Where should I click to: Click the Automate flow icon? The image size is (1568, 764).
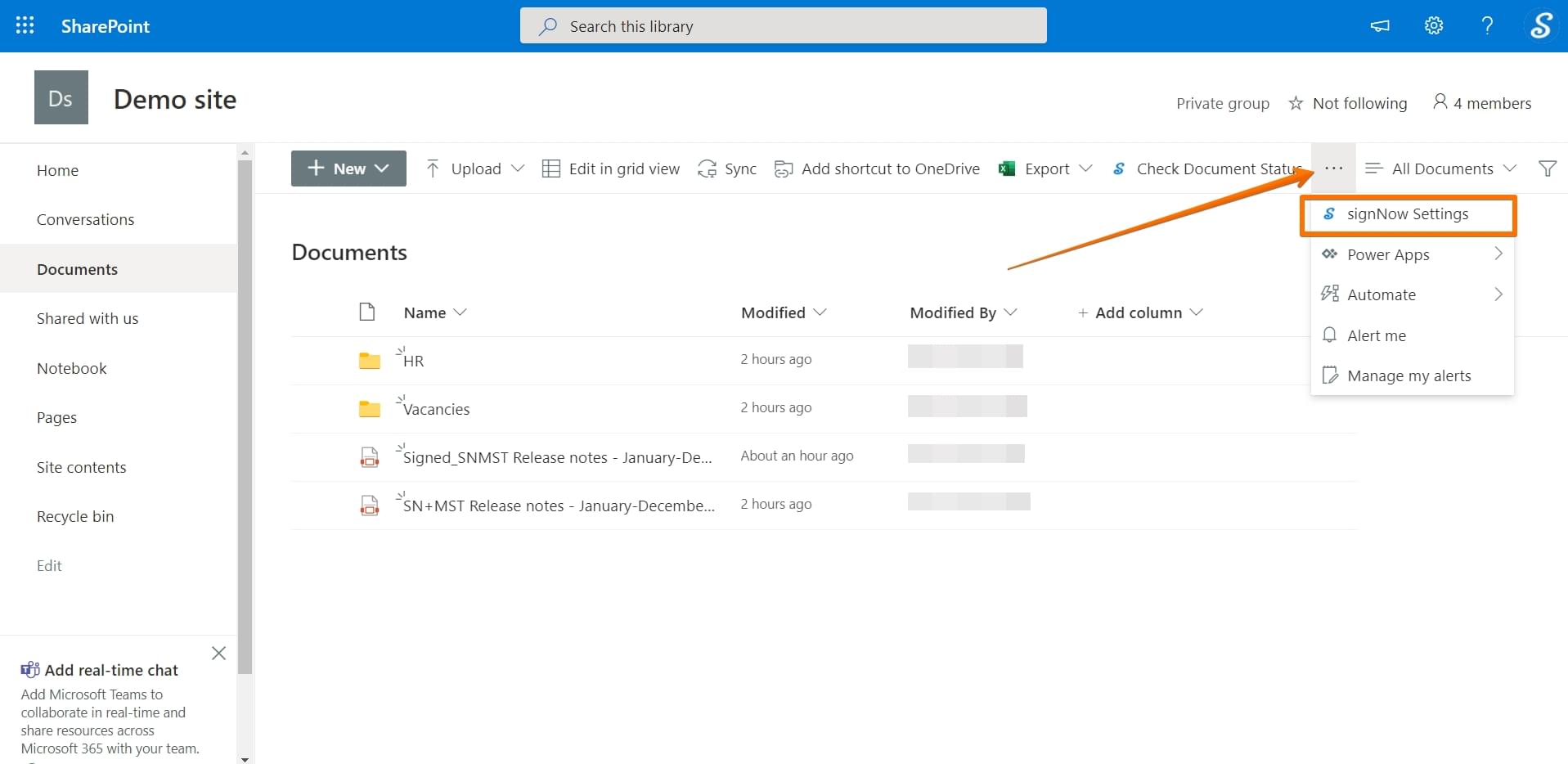[1330, 294]
